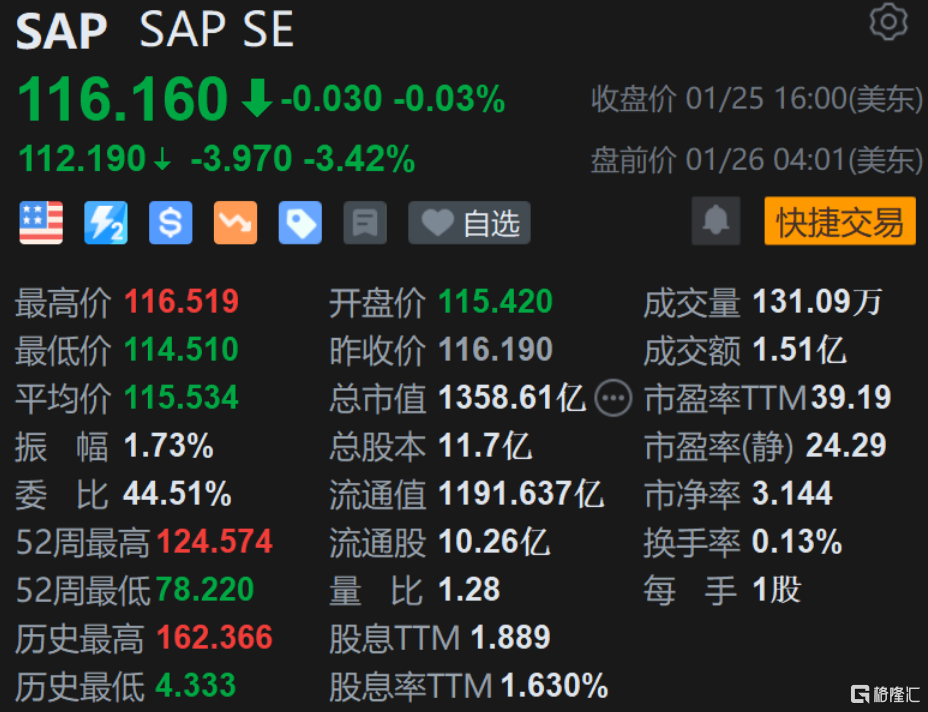
Task: Select the 成交量 volume value 131.09万
Action: (817, 302)
